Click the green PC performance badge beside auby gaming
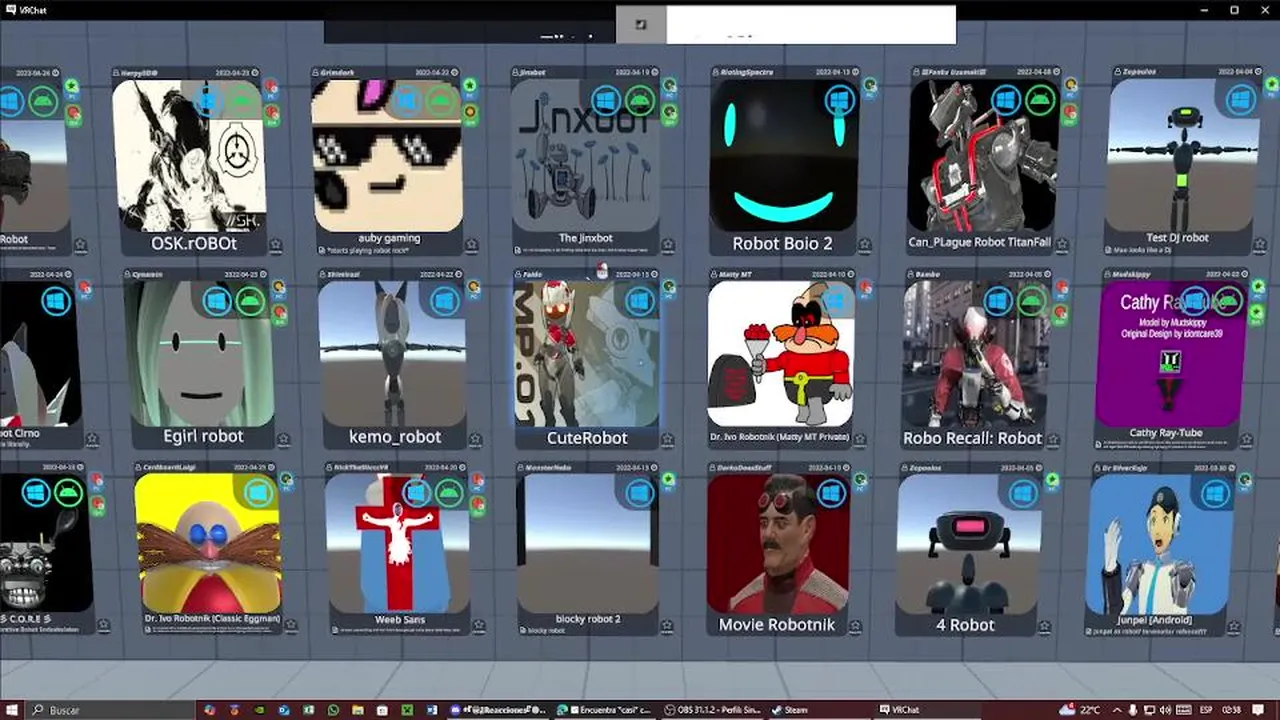This screenshot has height=720, width=1280. pos(470,88)
